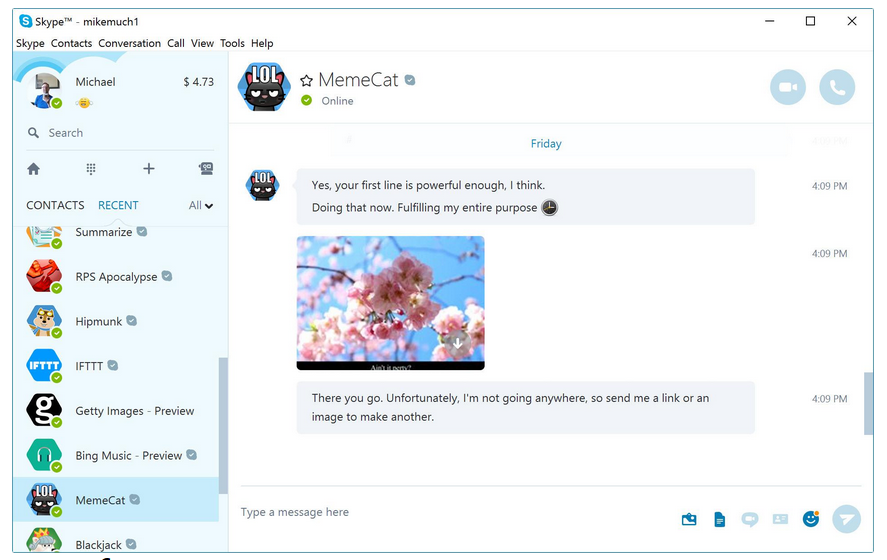Click Michael's profile avatar
Viewport: 887px width, 560px height.
pyautogui.click(x=44, y=90)
